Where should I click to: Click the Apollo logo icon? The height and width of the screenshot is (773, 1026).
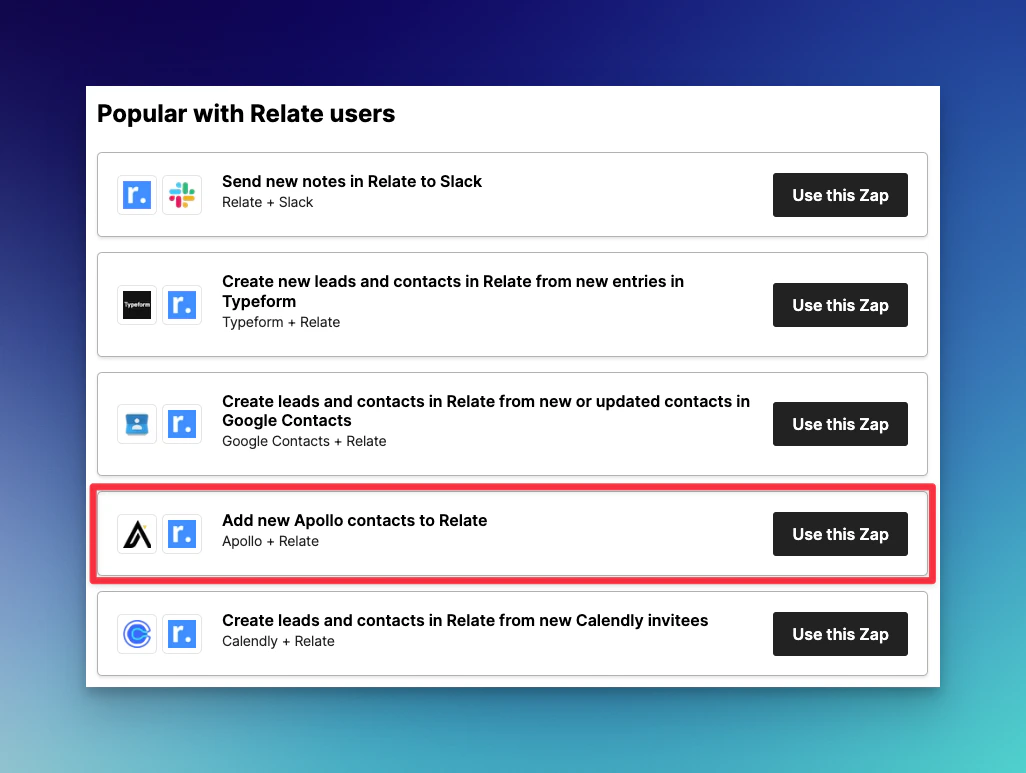coord(137,534)
